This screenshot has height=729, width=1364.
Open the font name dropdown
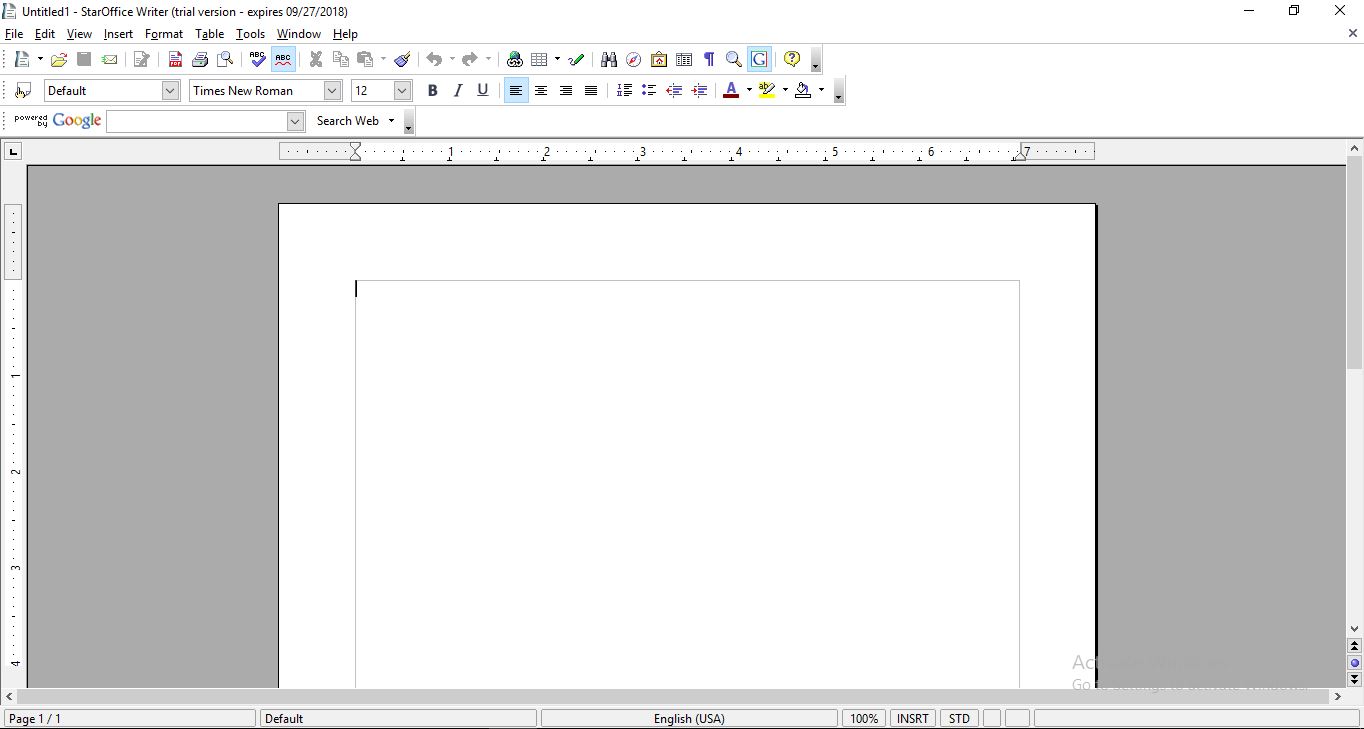coord(331,90)
